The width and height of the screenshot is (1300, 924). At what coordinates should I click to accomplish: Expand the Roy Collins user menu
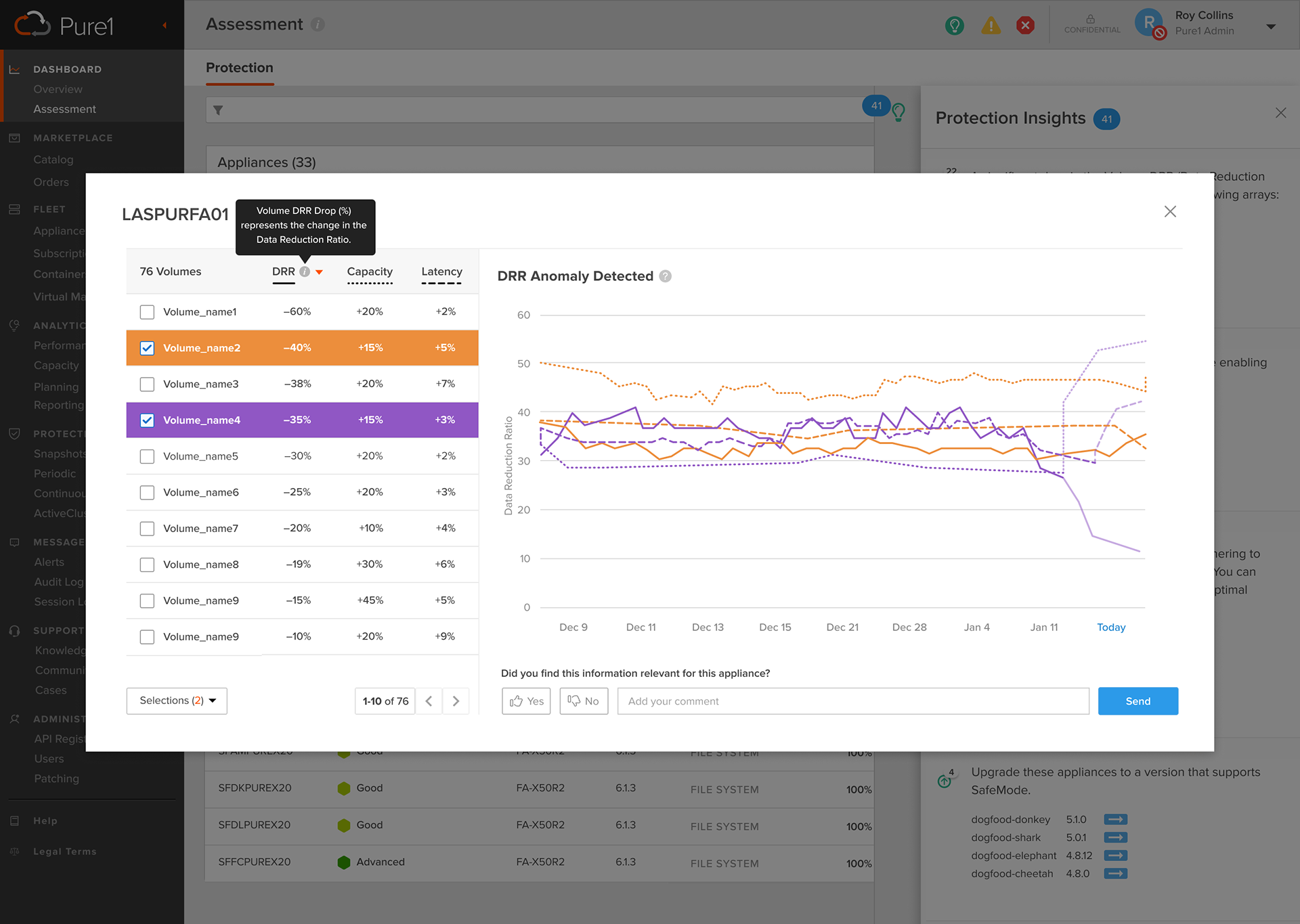tap(1271, 26)
